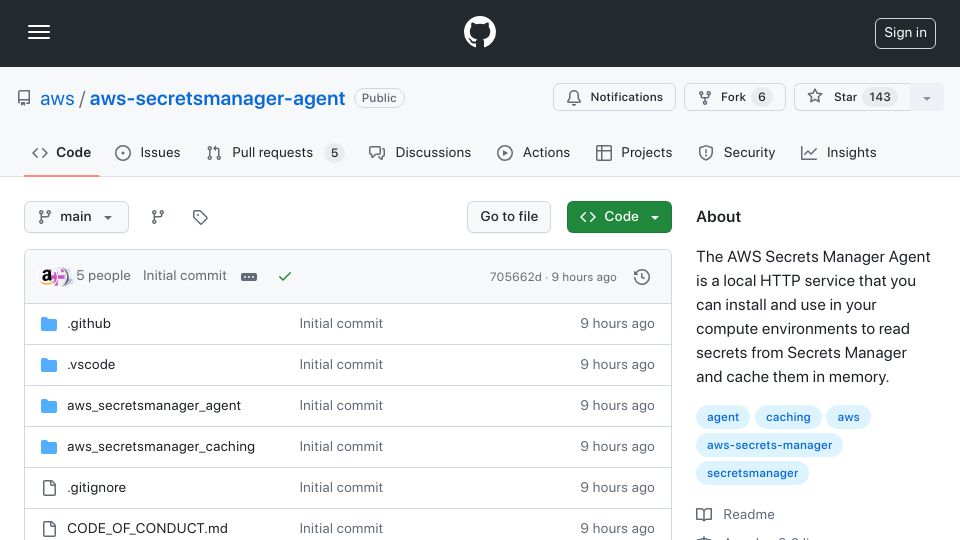The height and width of the screenshot is (540, 960).
Task: Open the aws_secretsmanager_caching folder
Action: coord(161,446)
